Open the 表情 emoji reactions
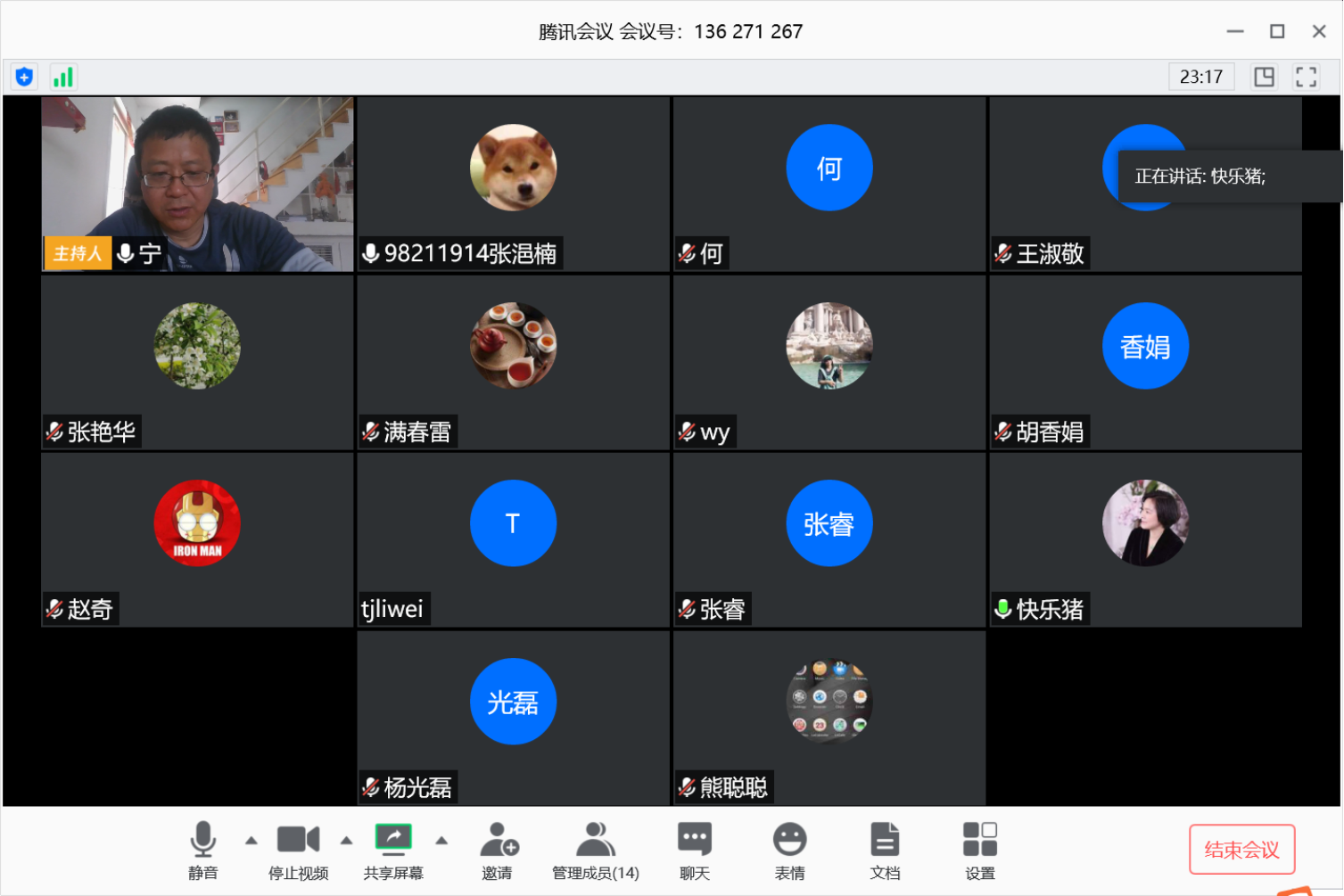The height and width of the screenshot is (896, 1344). pyautogui.click(x=789, y=850)
